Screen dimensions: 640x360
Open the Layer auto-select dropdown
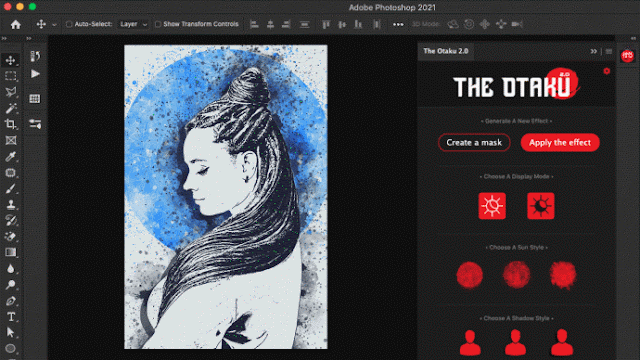point(133,24)
